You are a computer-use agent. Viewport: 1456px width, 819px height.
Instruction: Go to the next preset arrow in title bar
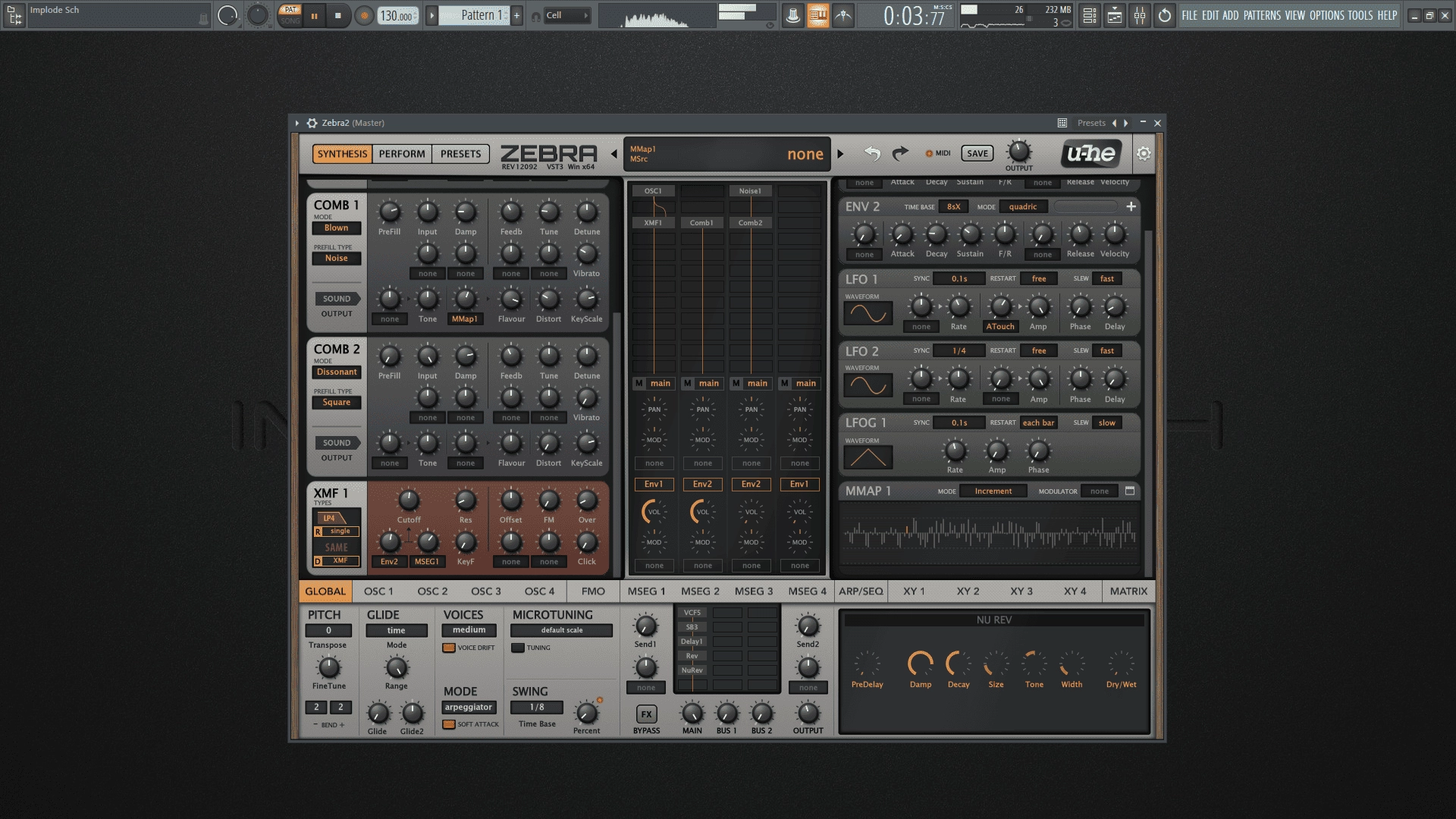tap(1126, 123)
